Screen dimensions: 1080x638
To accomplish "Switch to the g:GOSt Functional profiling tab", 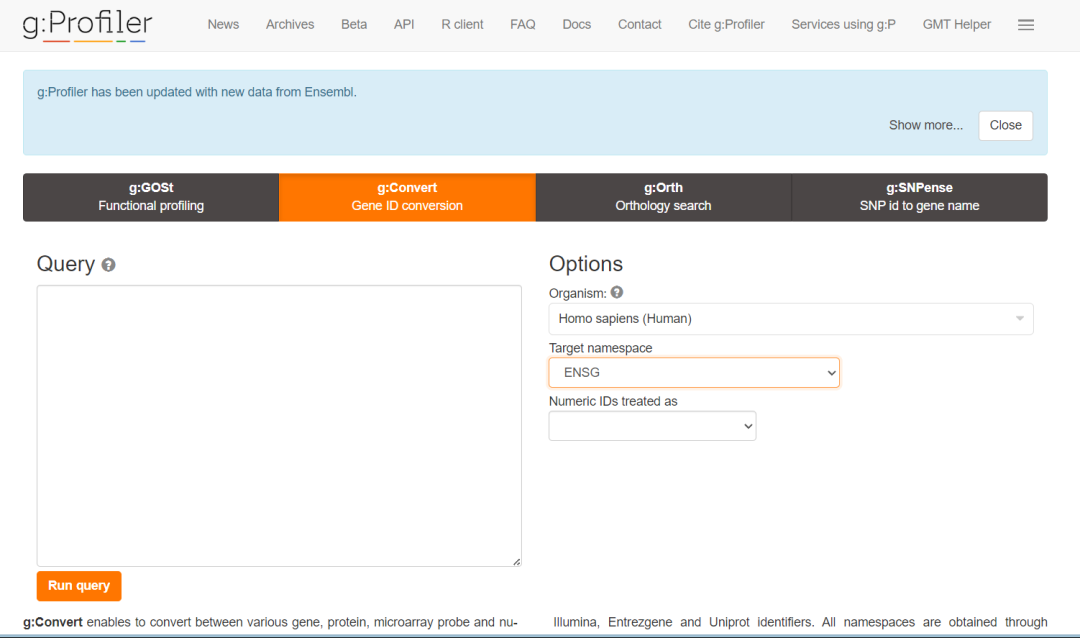I will coord(151,197).
